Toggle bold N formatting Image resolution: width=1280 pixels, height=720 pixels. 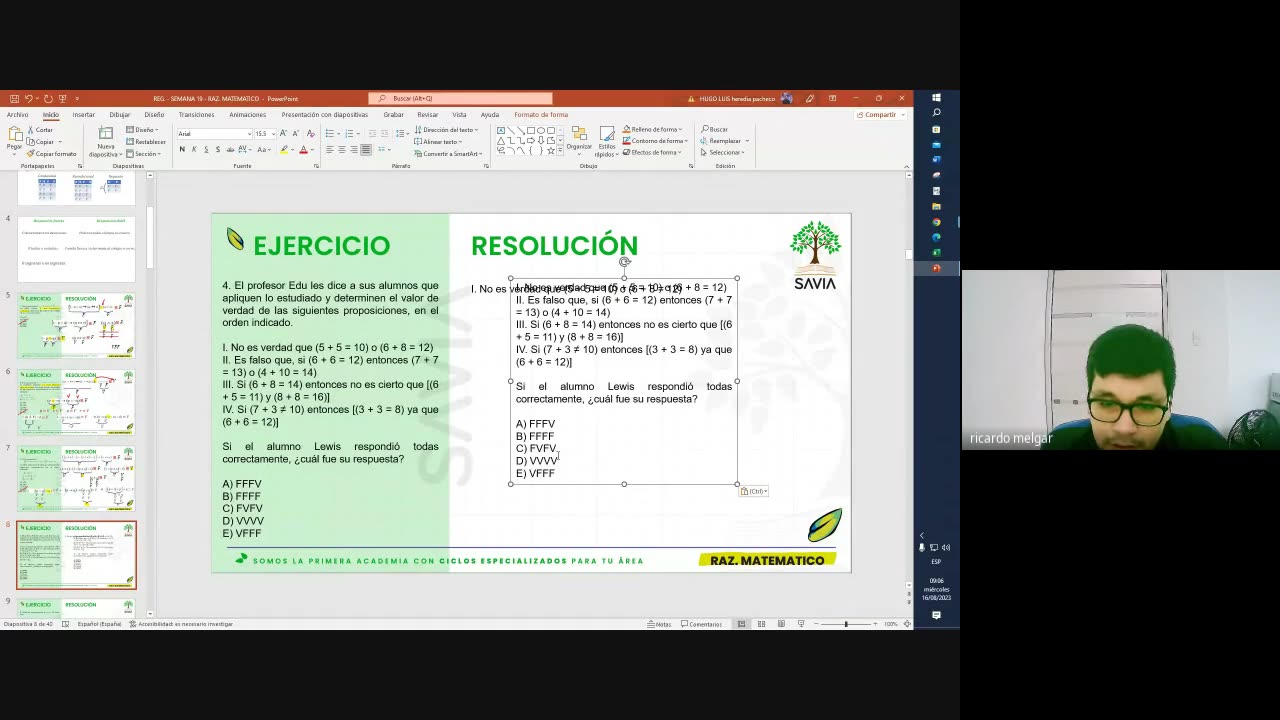pyautogui.click(x=182, y=149)
